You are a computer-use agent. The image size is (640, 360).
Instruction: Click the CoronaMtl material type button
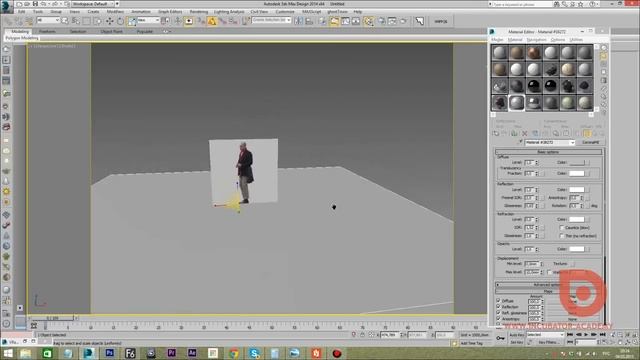pyautogui.click(x=591, y=142)
